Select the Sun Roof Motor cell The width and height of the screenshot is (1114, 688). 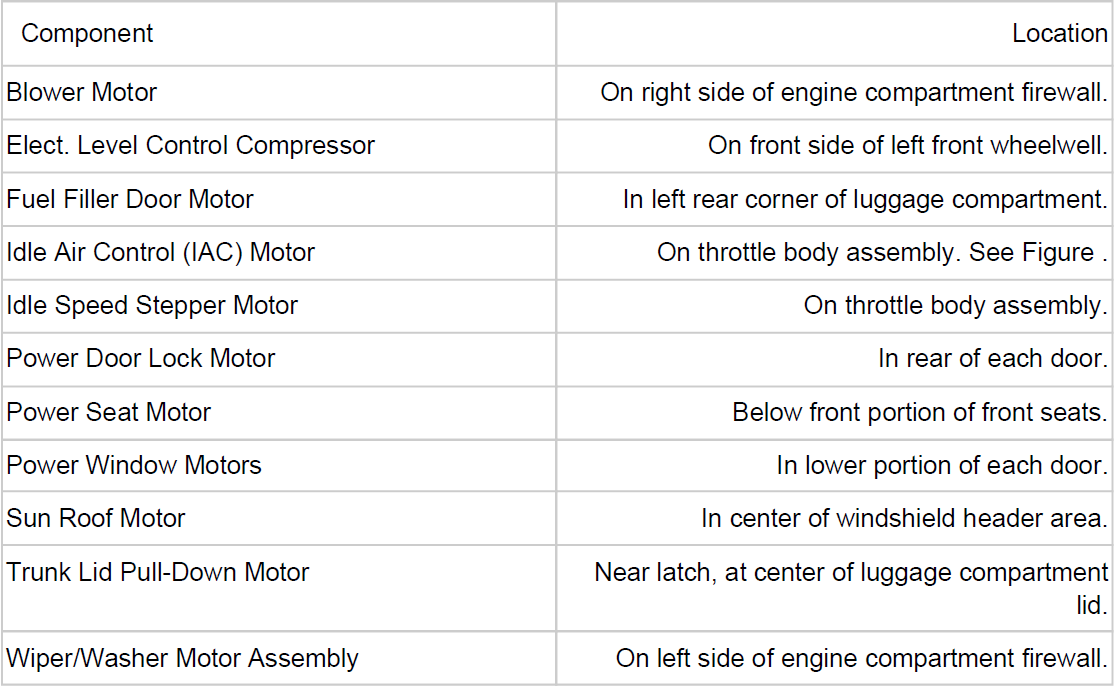(96, 518)
